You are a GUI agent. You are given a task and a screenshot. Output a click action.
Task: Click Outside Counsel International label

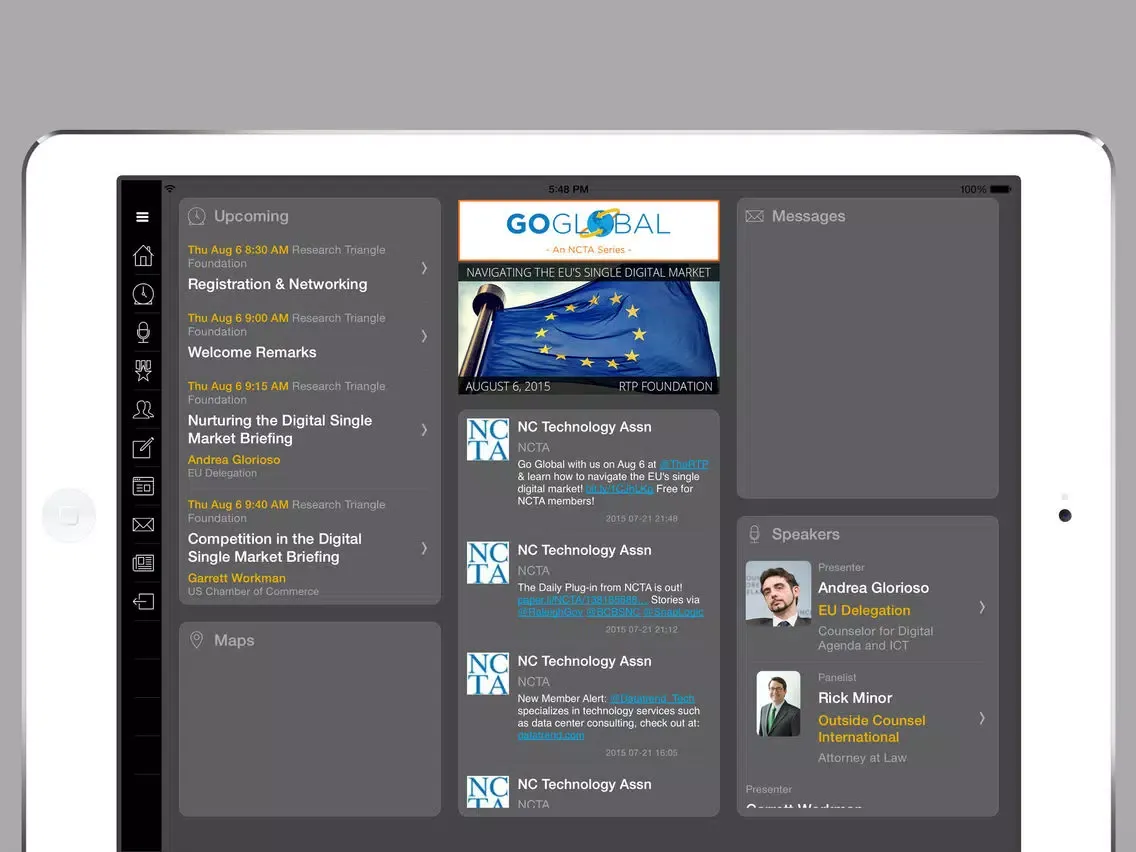tap(872, 729)
